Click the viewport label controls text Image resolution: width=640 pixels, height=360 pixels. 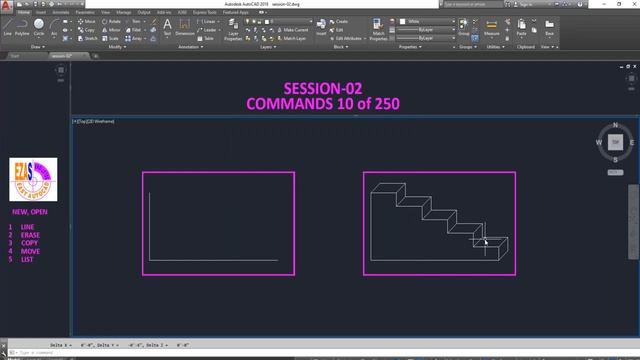click(x=94, y=121)
